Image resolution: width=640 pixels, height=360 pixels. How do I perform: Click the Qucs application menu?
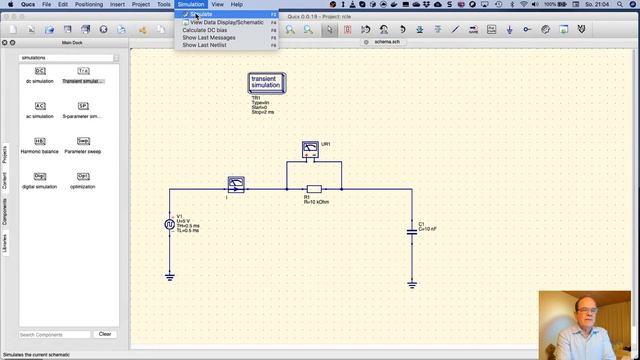point(28,4)
